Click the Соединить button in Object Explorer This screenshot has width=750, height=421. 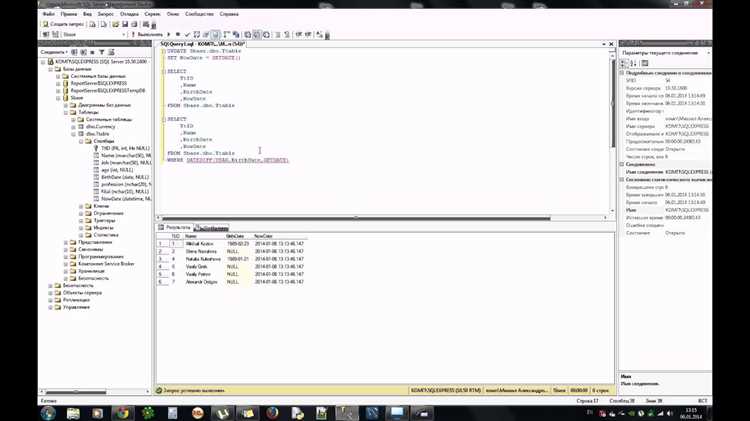54,52
